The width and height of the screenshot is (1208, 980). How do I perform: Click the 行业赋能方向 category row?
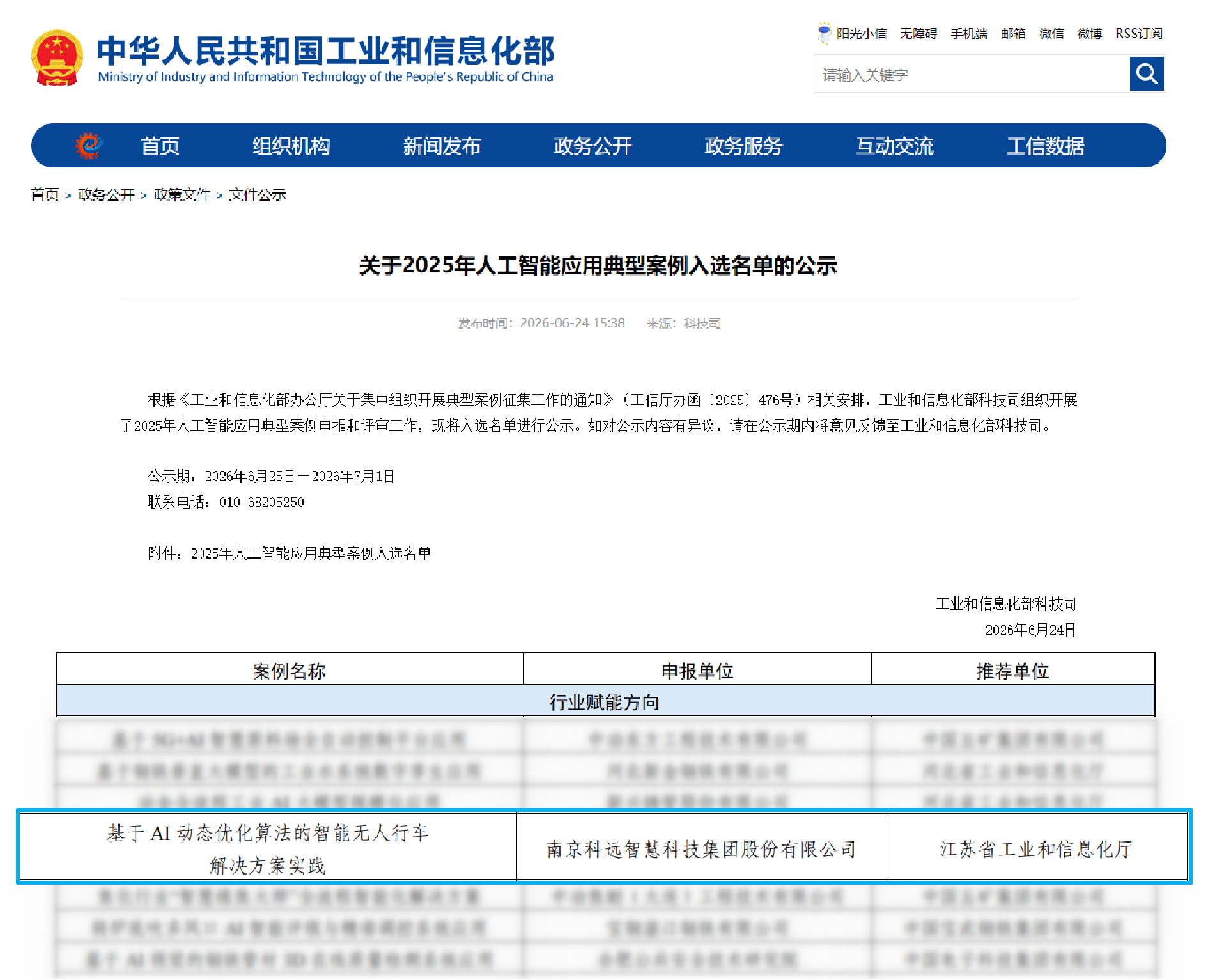605,702
